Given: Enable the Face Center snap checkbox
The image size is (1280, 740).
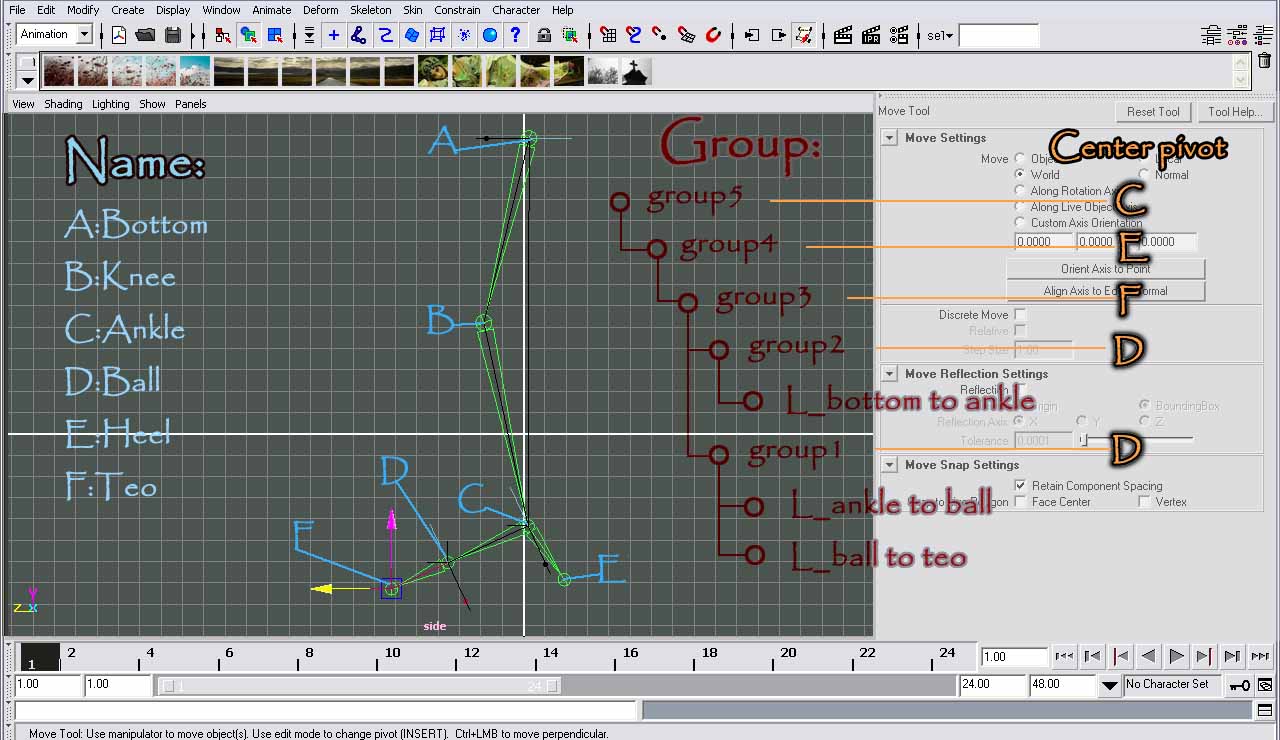Looking at the screenshot, I should tap(1020, 501).
